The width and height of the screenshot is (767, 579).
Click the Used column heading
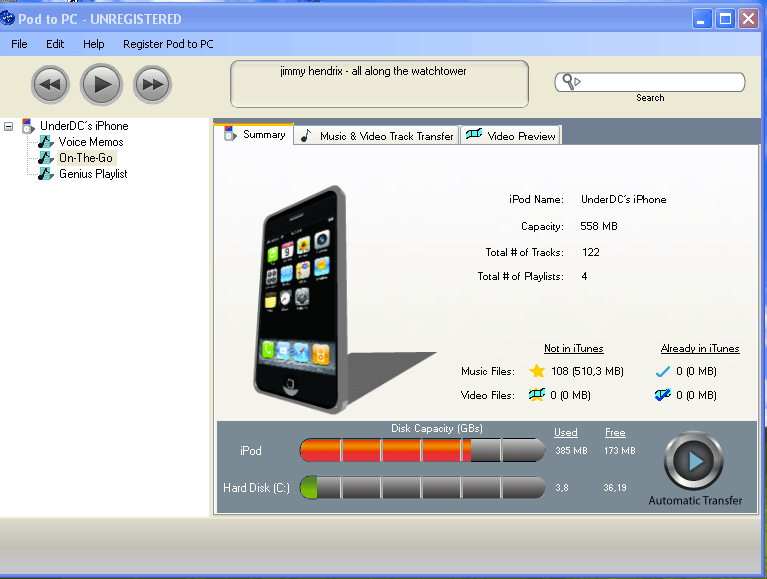[x=565, y=433]
